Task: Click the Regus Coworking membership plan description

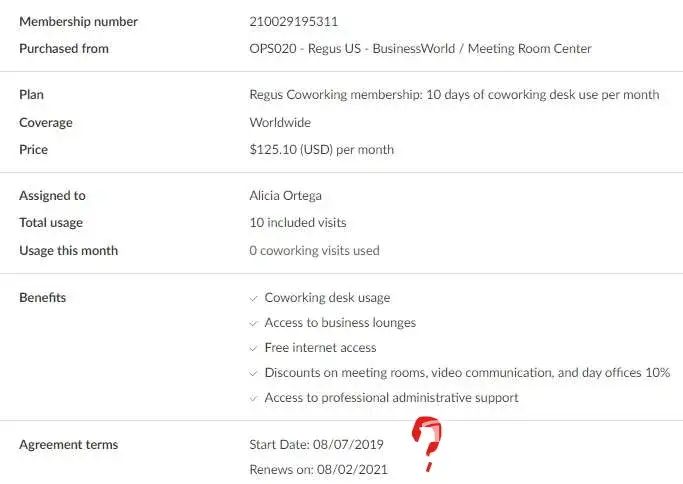Action: point(454,95)
